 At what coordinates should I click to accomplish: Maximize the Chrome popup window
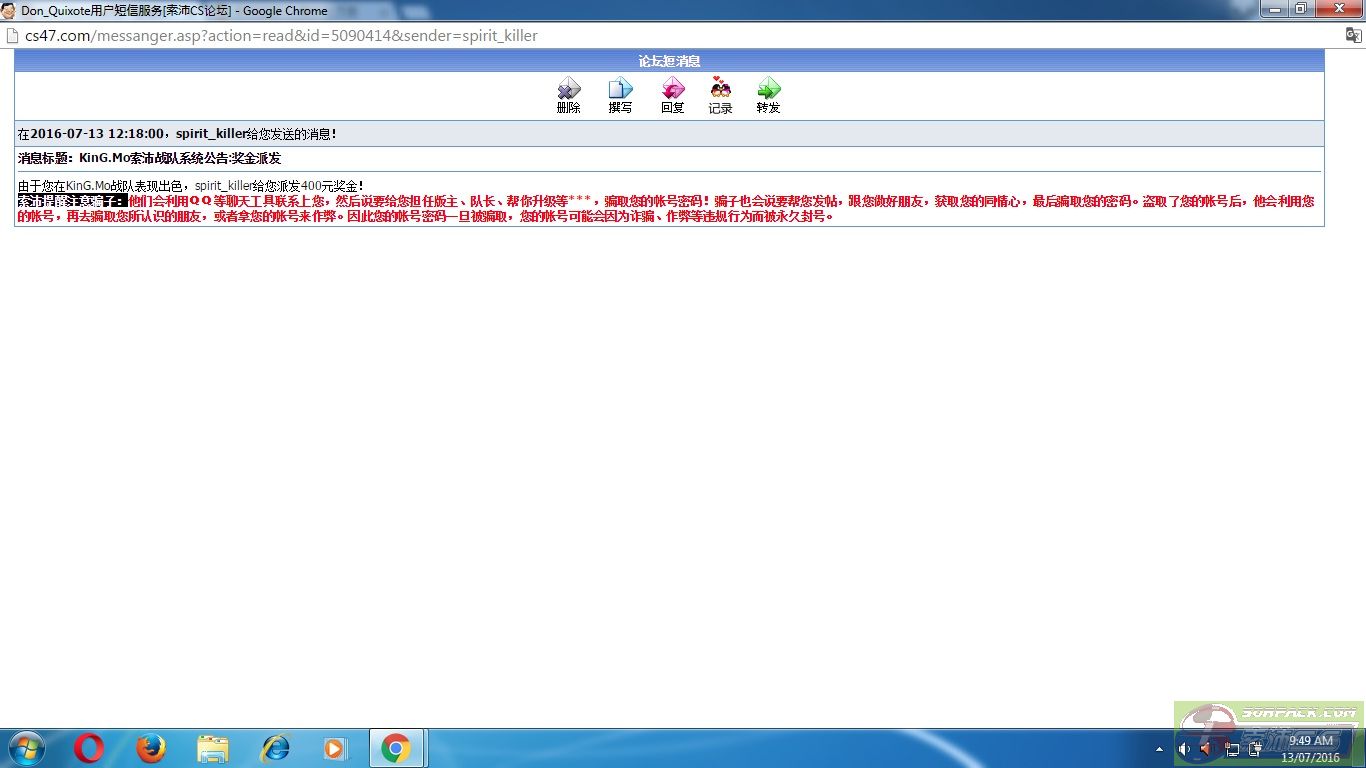(x=1301, y=9)
